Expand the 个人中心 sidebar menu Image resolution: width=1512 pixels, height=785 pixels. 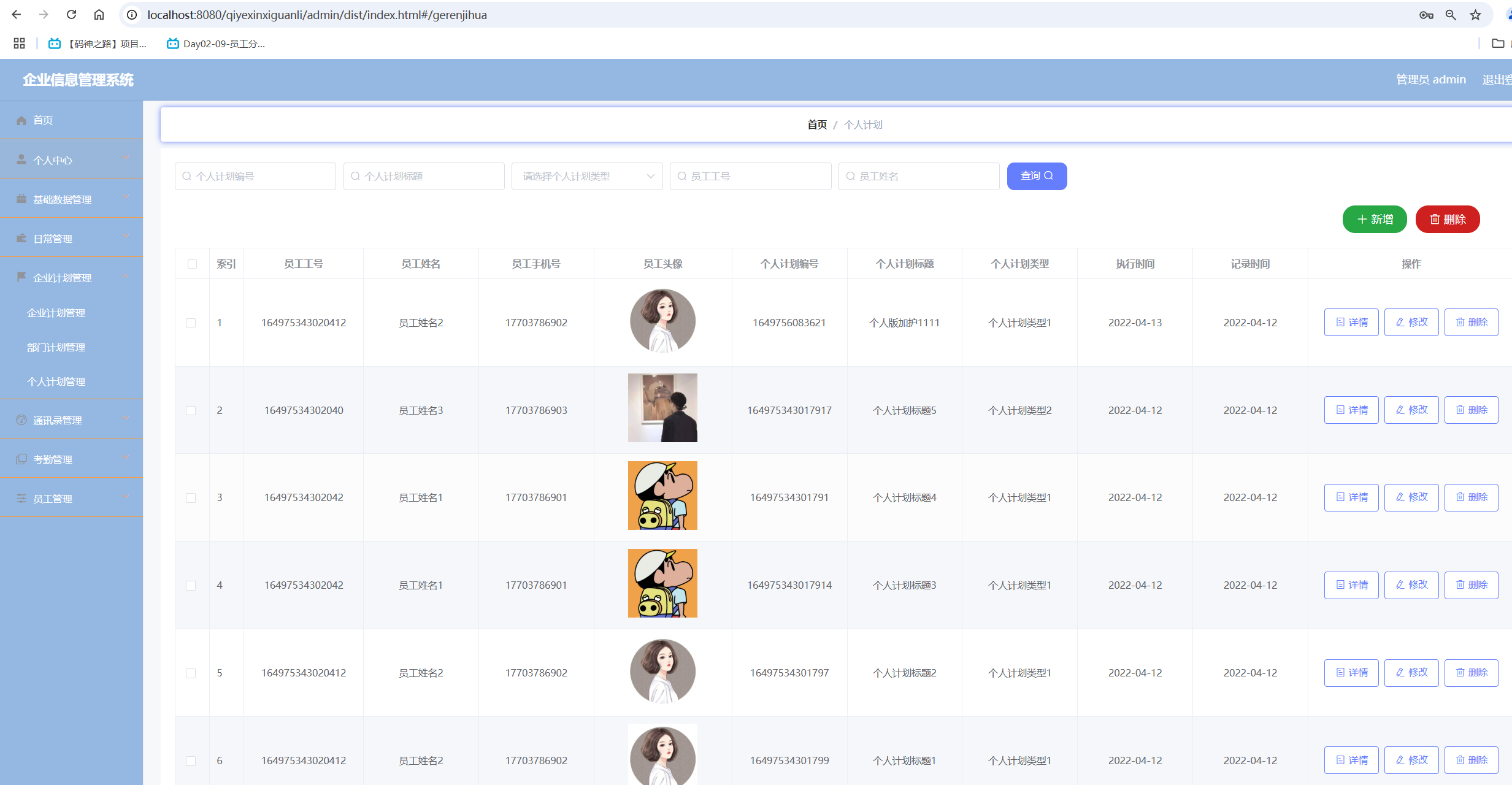pos(71,159)
